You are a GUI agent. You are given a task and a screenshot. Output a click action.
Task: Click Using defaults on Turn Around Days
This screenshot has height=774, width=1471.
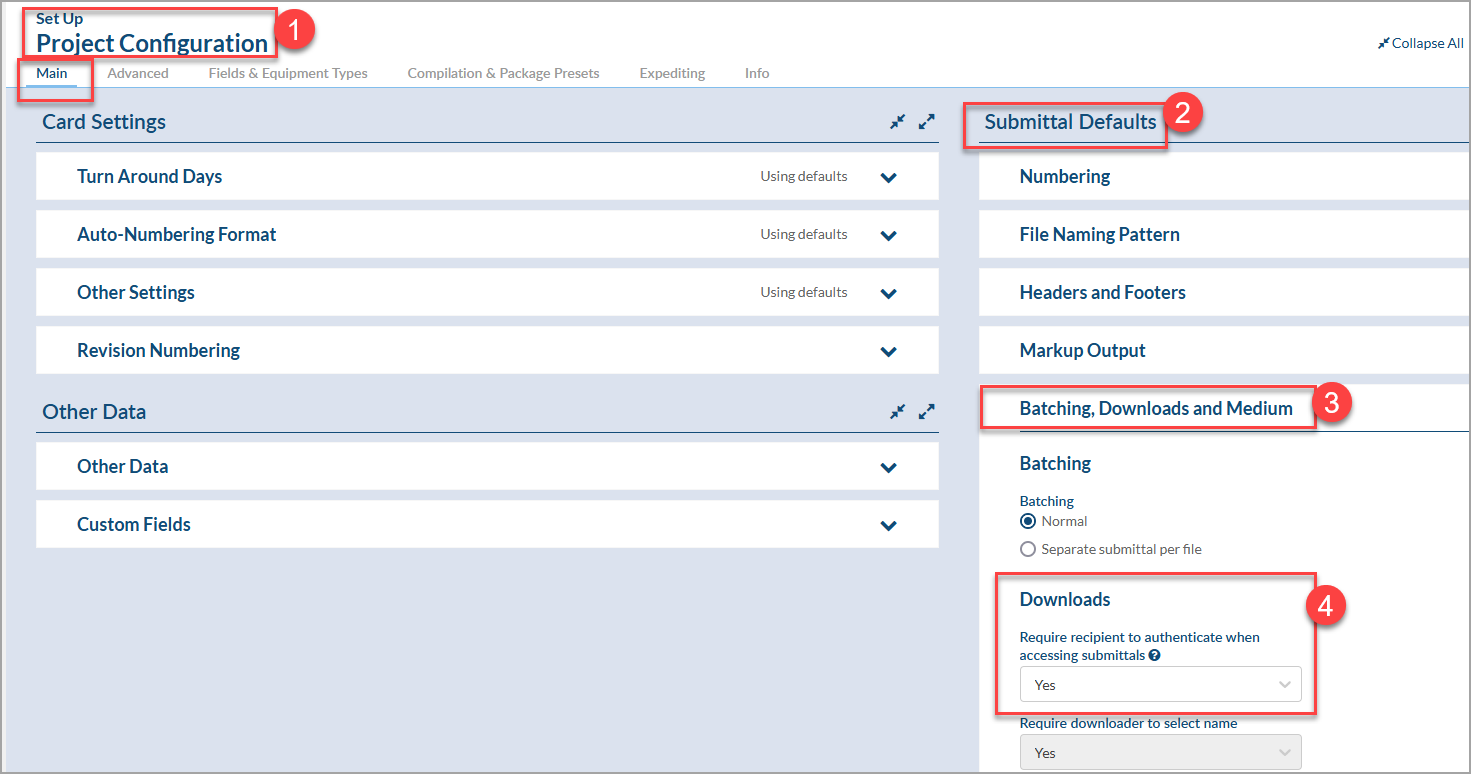[804, 176]
